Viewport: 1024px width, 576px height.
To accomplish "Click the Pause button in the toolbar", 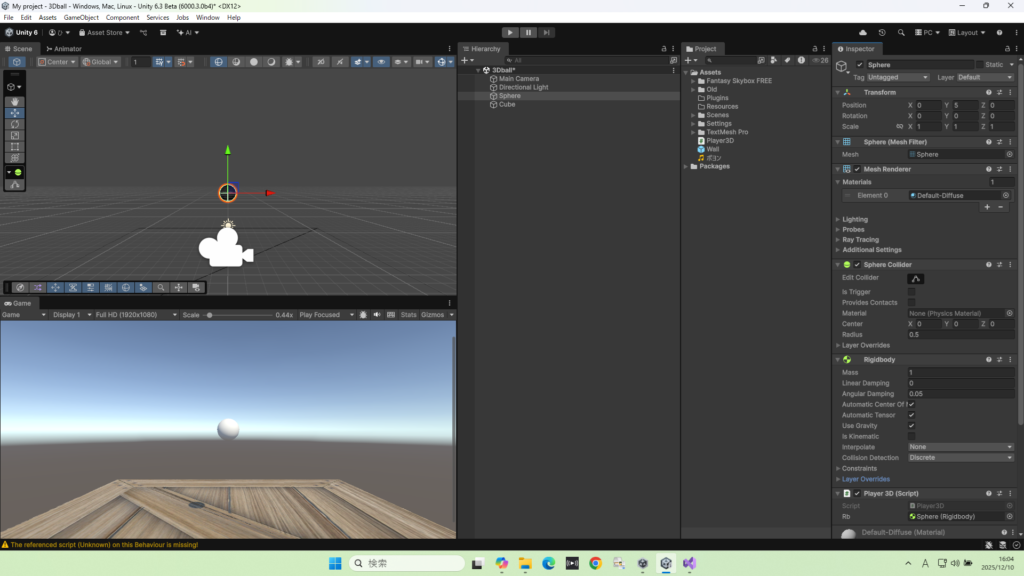I will coord(528,32).
